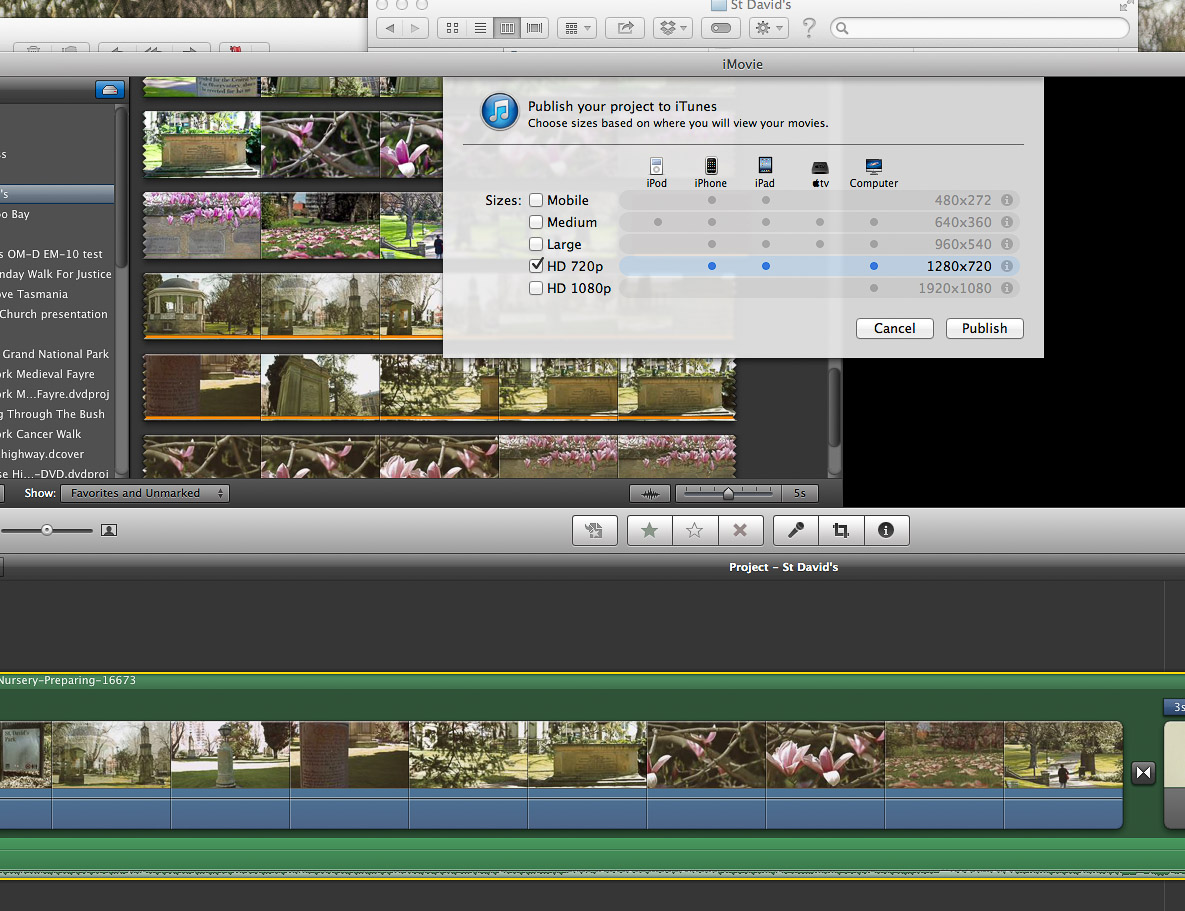Switch Finder to list view

point(480,28)
